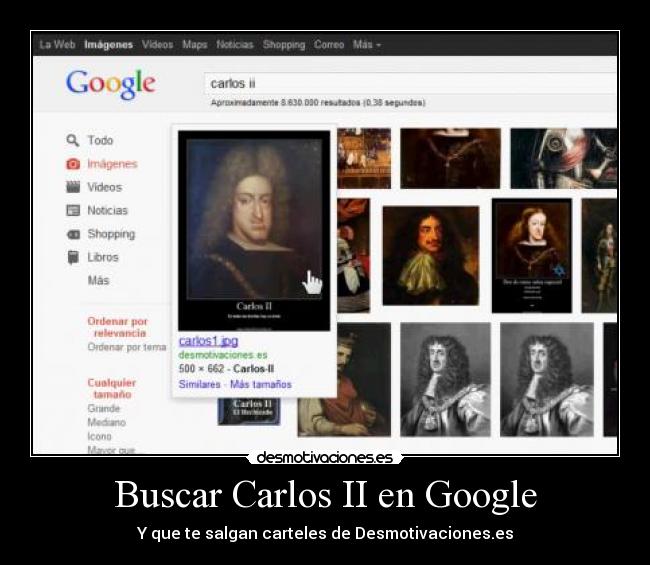Open the Shopping tag icon in sidebar
Viewport: 650px width, 565px height.
pos(73,234)
